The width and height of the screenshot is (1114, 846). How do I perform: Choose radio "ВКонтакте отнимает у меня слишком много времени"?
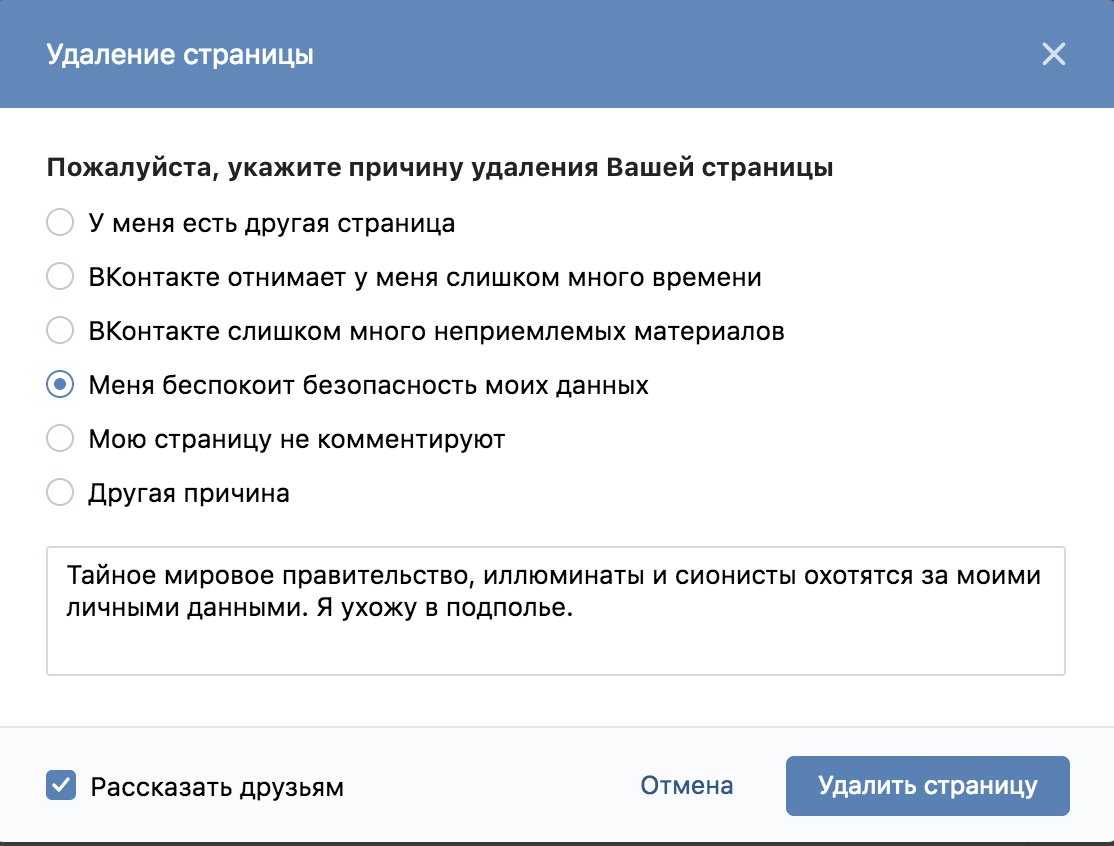click(61, 277)
